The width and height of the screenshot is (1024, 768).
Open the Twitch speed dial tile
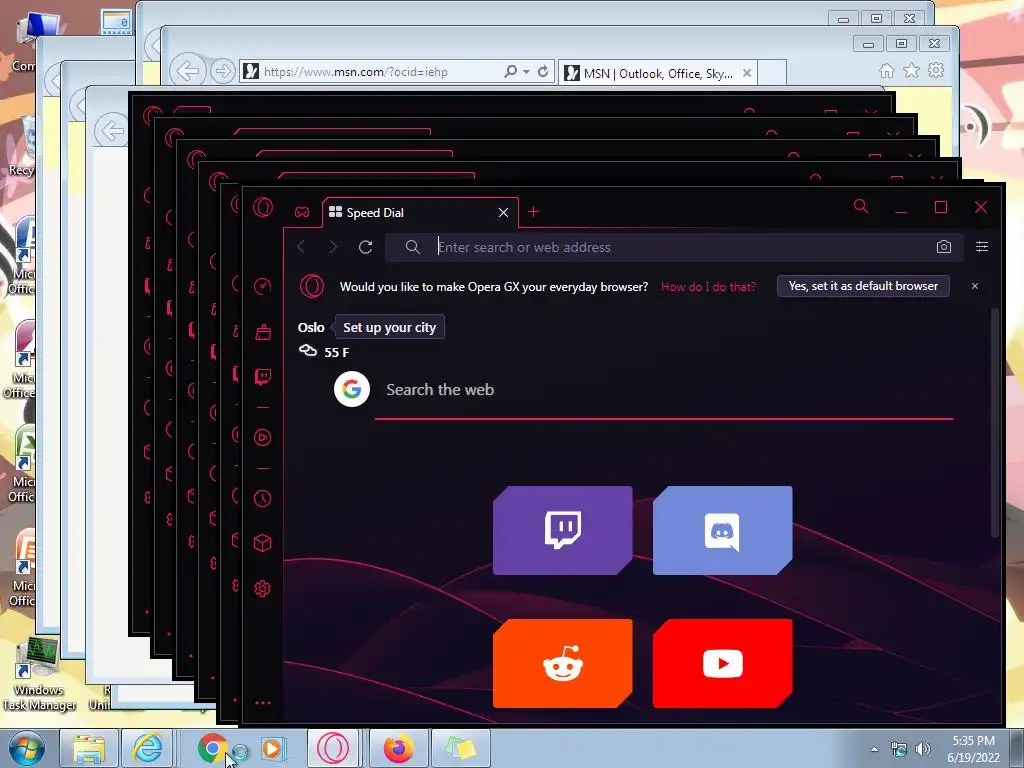coord(562,530)
